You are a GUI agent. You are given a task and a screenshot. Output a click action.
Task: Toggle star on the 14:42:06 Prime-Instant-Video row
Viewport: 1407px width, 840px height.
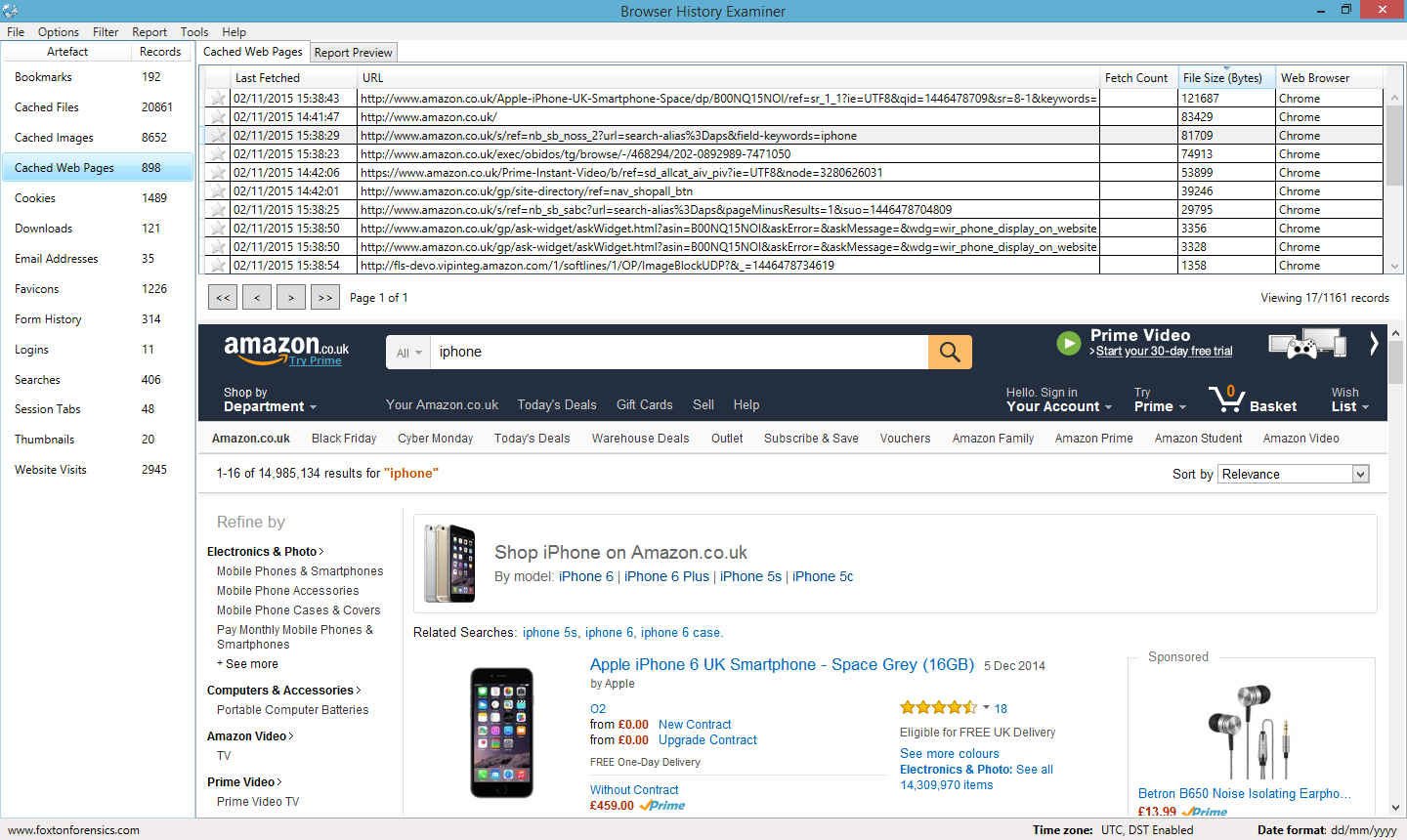click(218, 173)
